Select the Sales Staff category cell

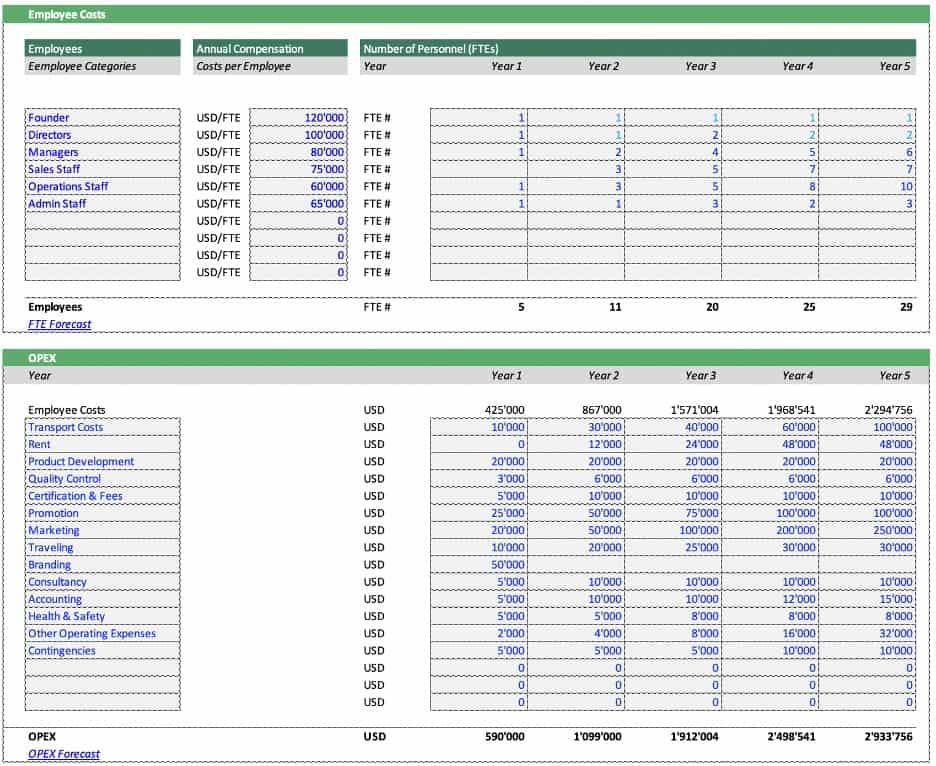click(x=103, y=169)
